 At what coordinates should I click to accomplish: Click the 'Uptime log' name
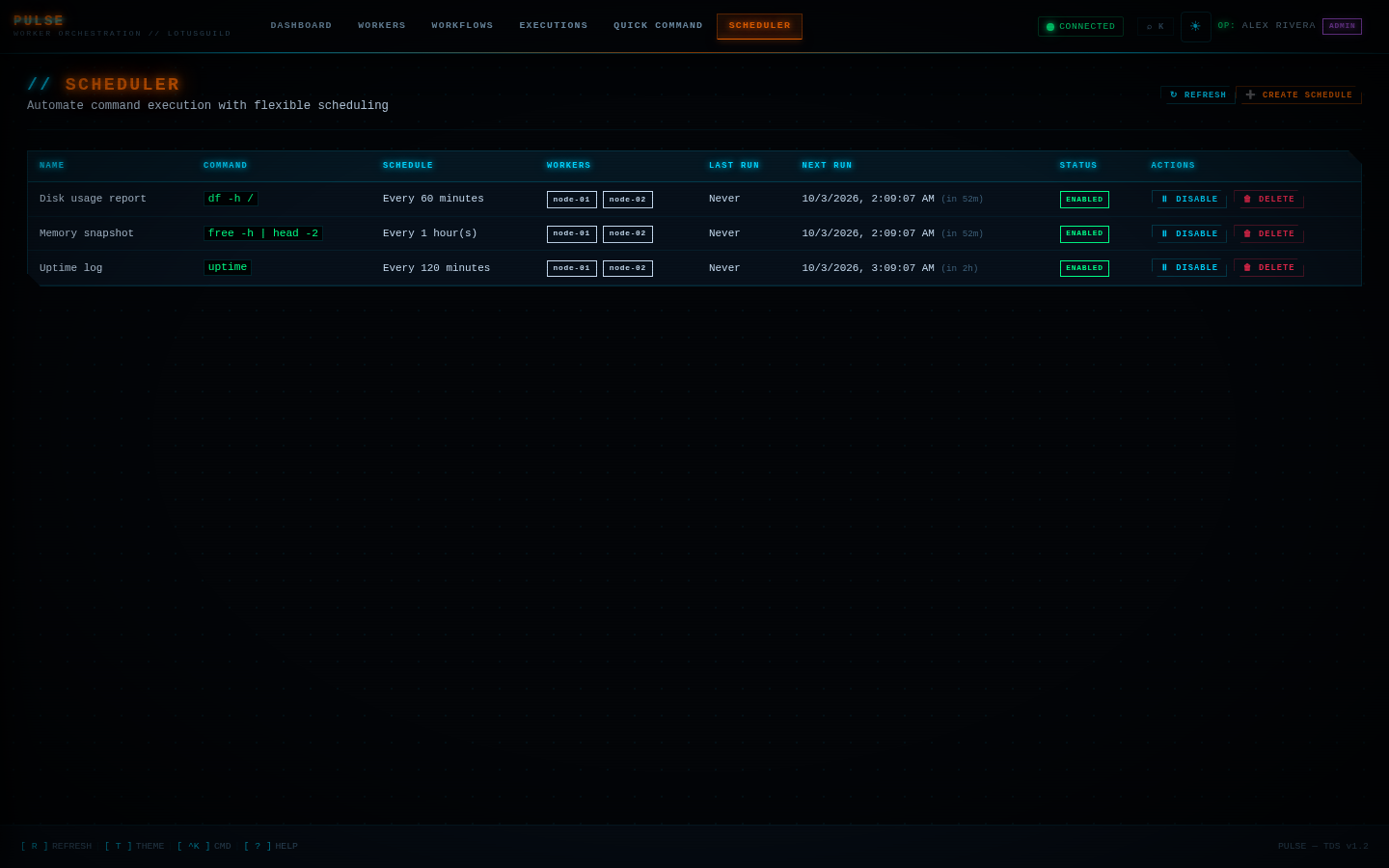70,268
